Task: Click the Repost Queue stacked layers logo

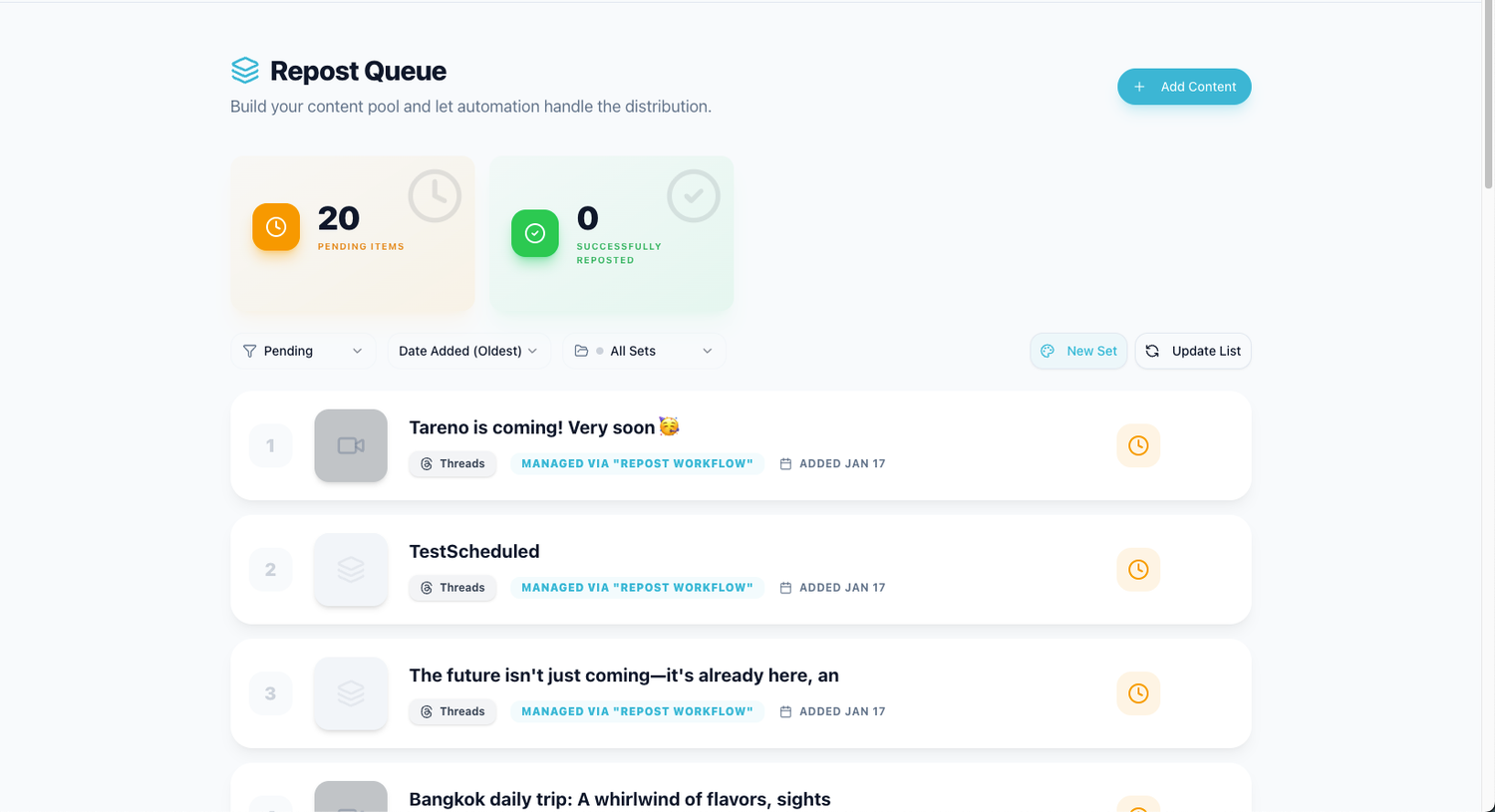Action: pos(245,70)
